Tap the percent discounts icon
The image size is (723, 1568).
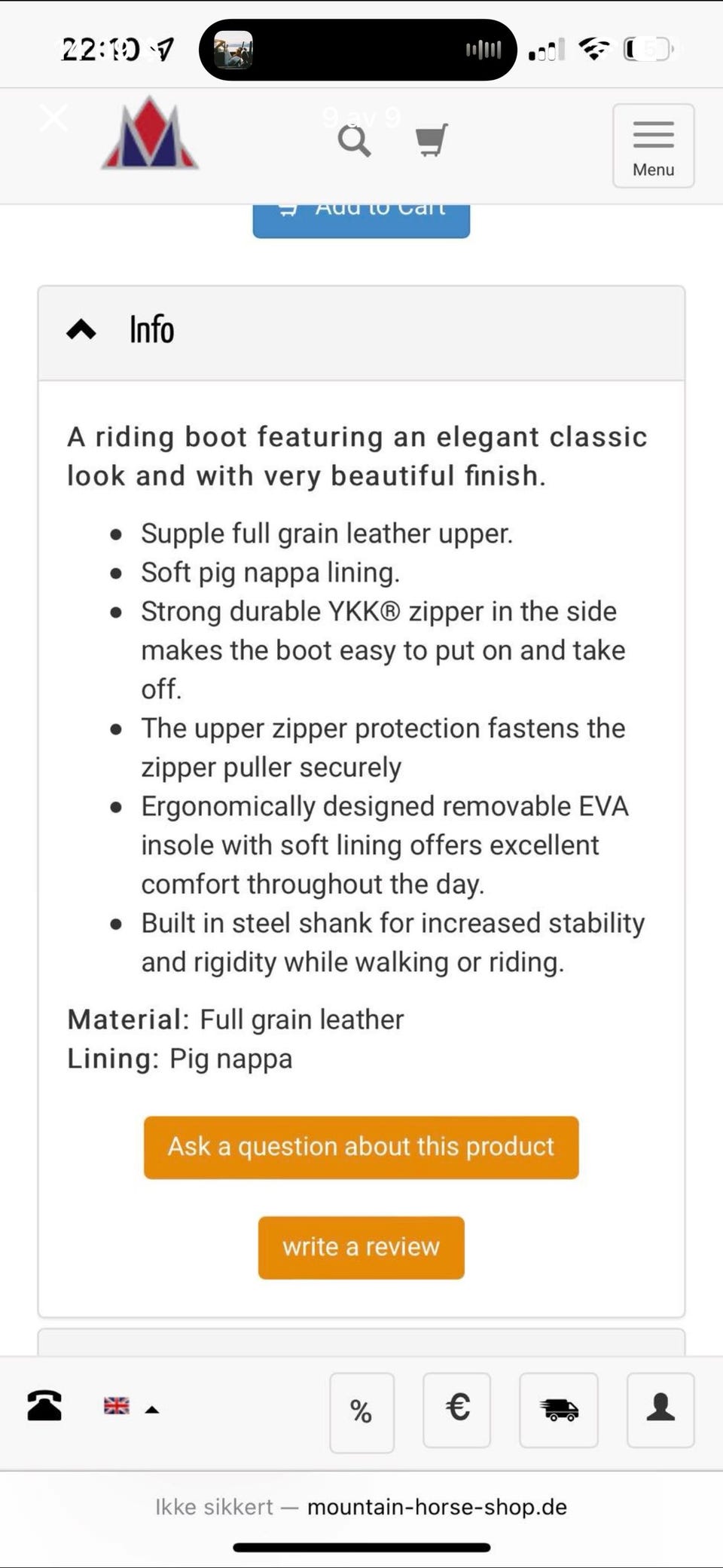point(361,1412)
